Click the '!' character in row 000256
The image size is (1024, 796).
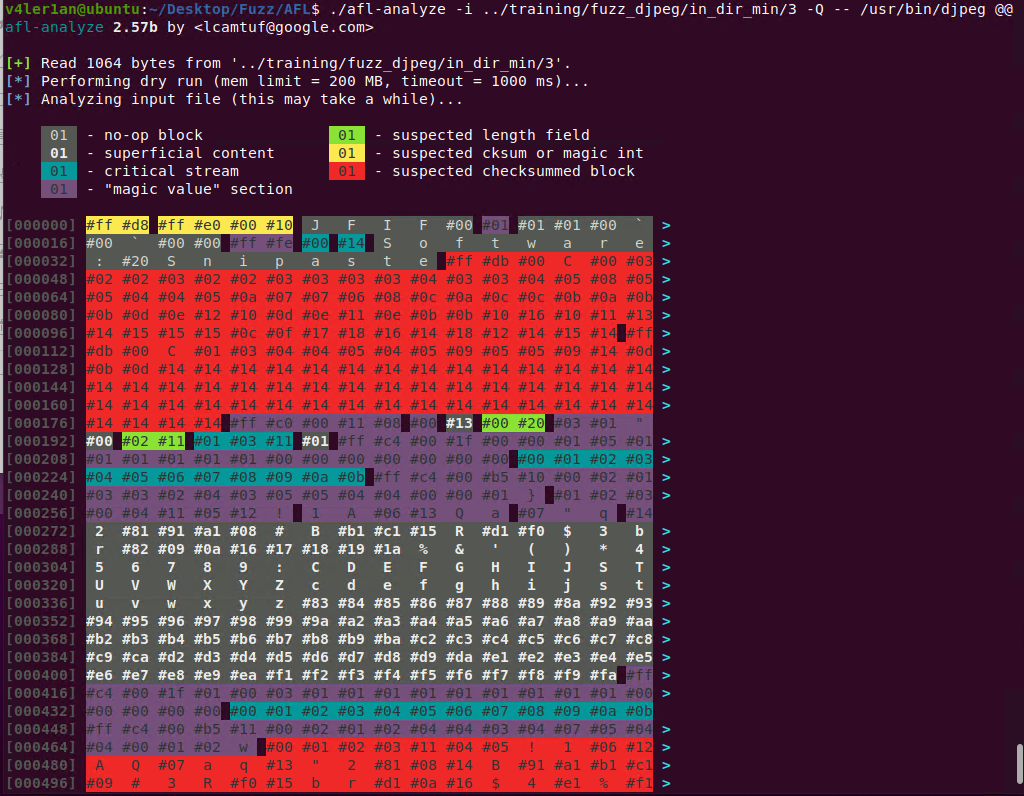(x=280, y=513)
